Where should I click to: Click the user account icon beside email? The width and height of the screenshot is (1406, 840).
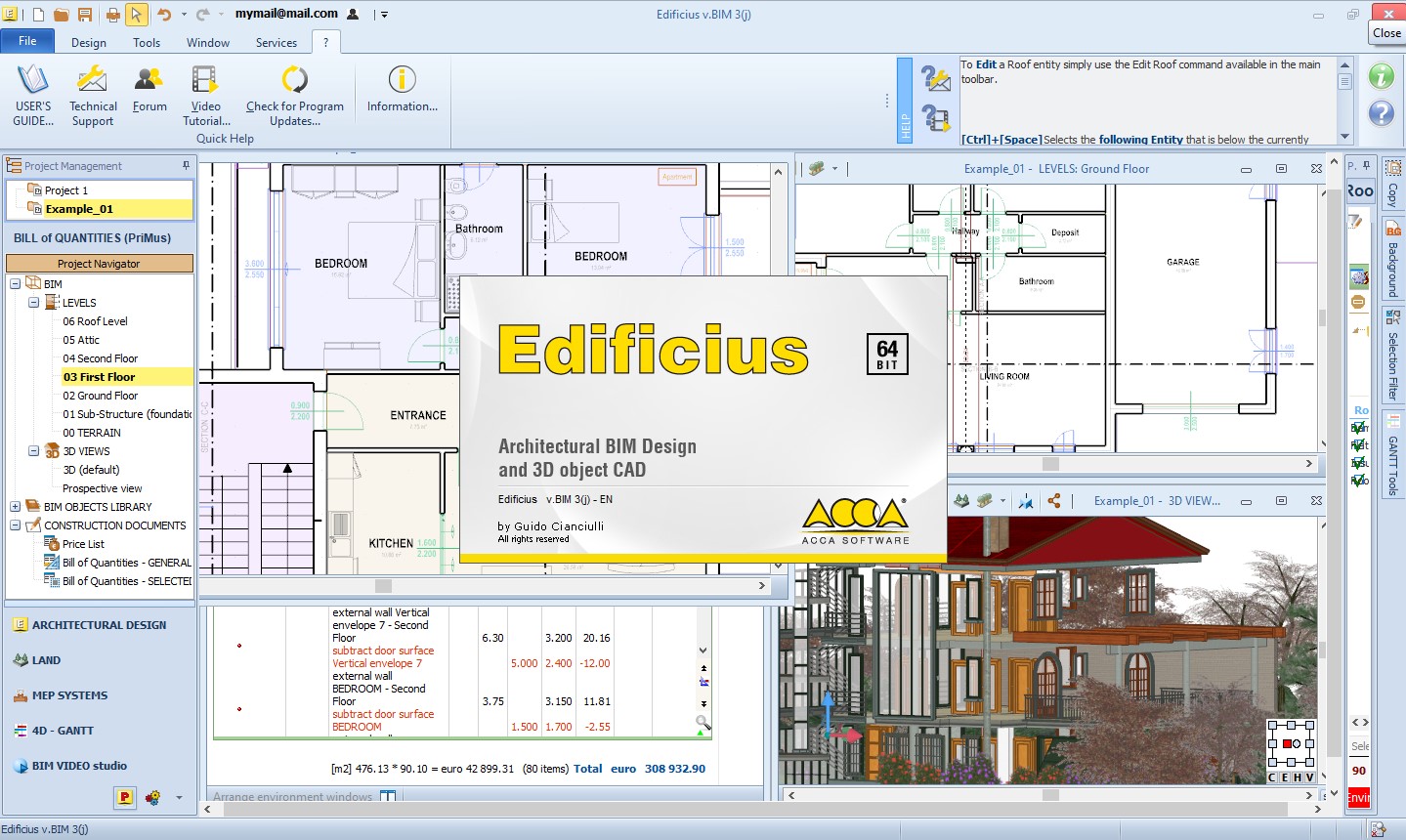click(x=353, y=14)
